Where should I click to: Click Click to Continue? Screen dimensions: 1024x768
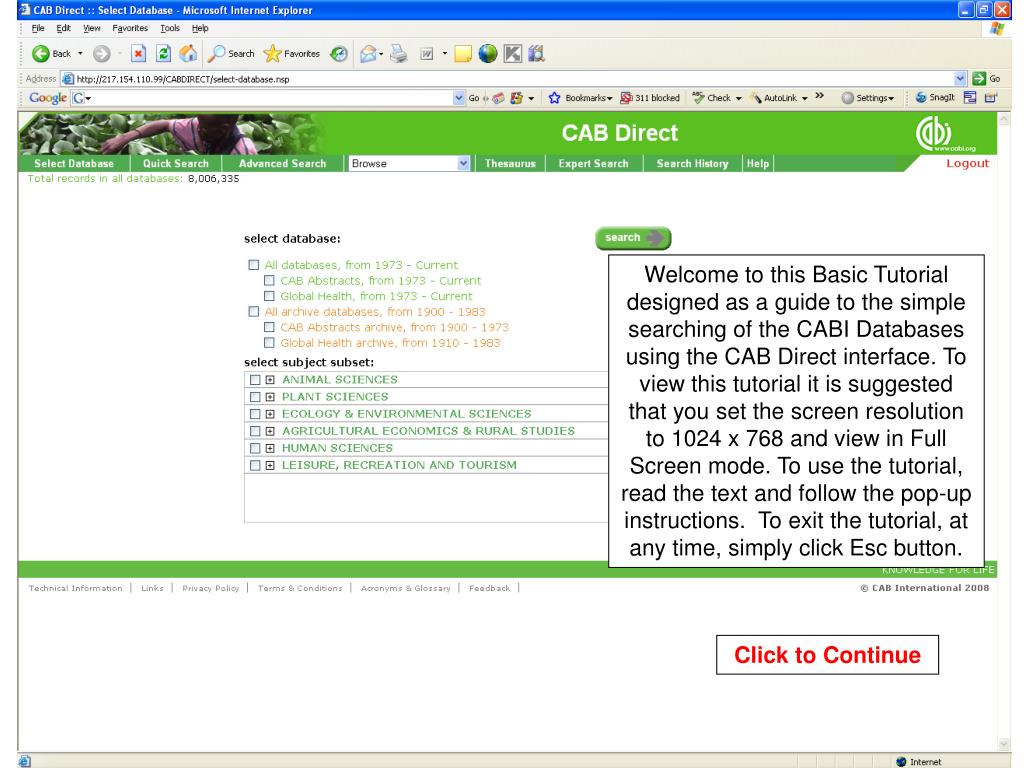point(827,654)
